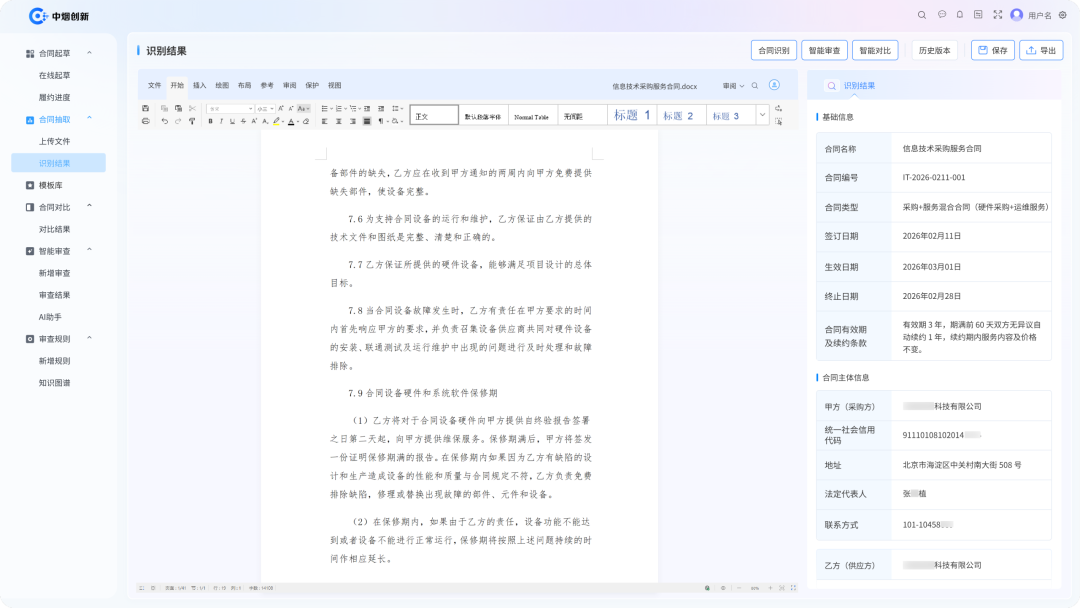
Task: Increase paragraph indent
Action: point(381,108)
